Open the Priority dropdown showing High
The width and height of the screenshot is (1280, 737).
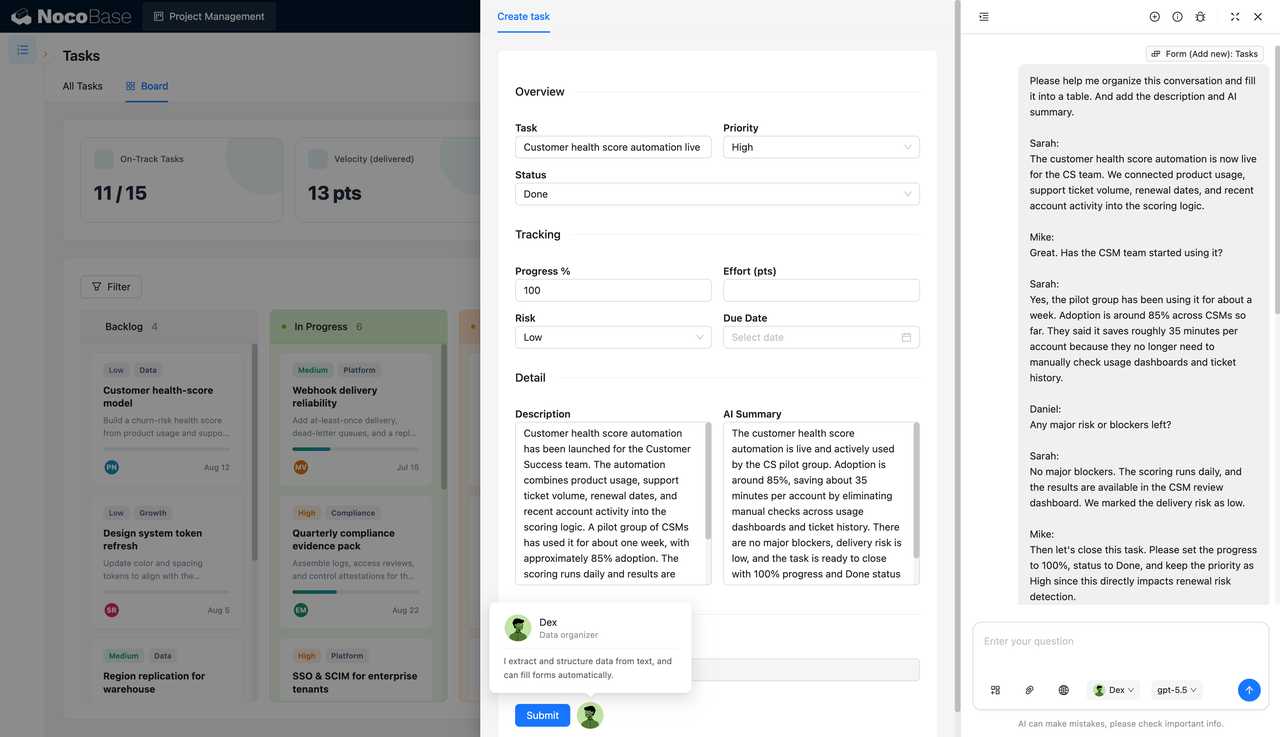[x=821, y=147]
